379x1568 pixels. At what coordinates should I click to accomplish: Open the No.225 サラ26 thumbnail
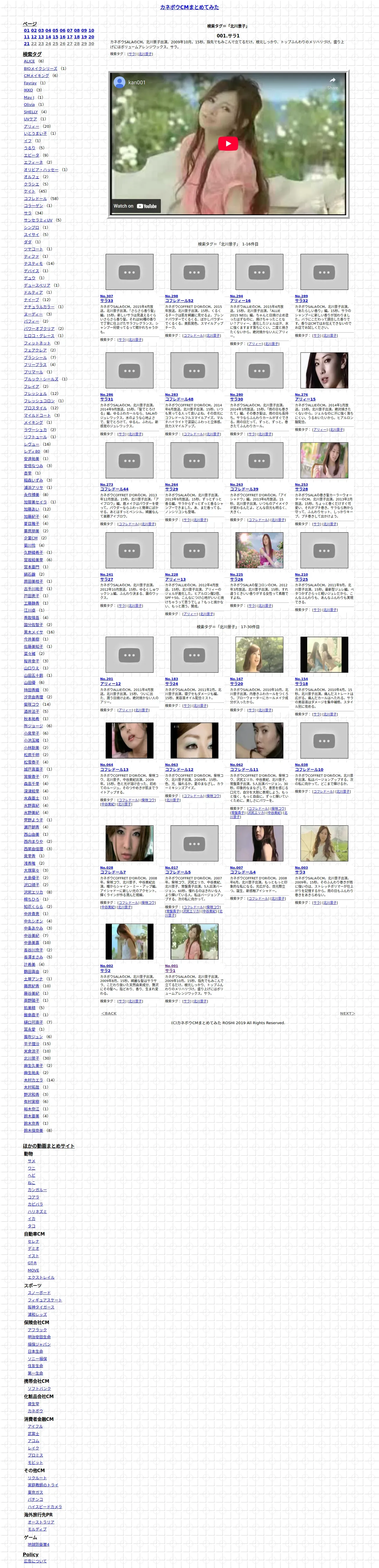click(x=259, y=551)
